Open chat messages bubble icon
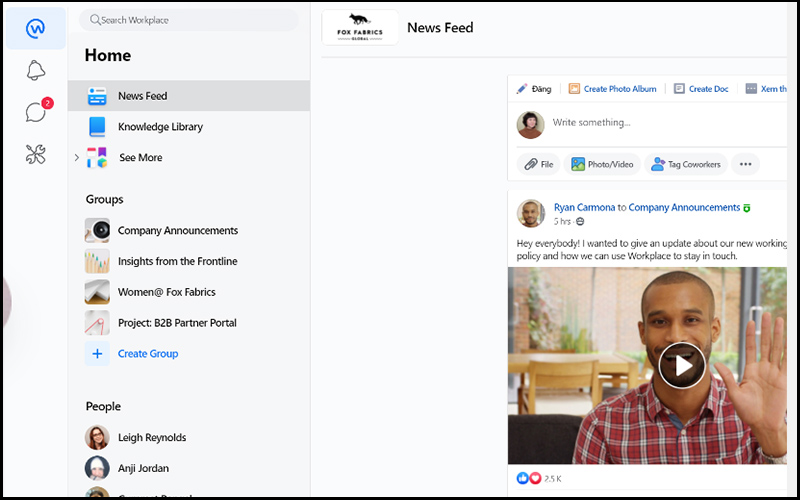Screen dimensions: 800x500 37,111
